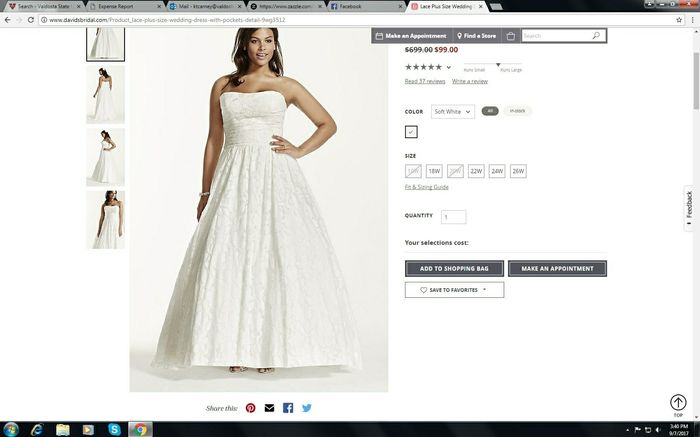This screenshot has height=437, width=700.
Task: Expand the star rating breakdown chevron
Action: [449, 67]
